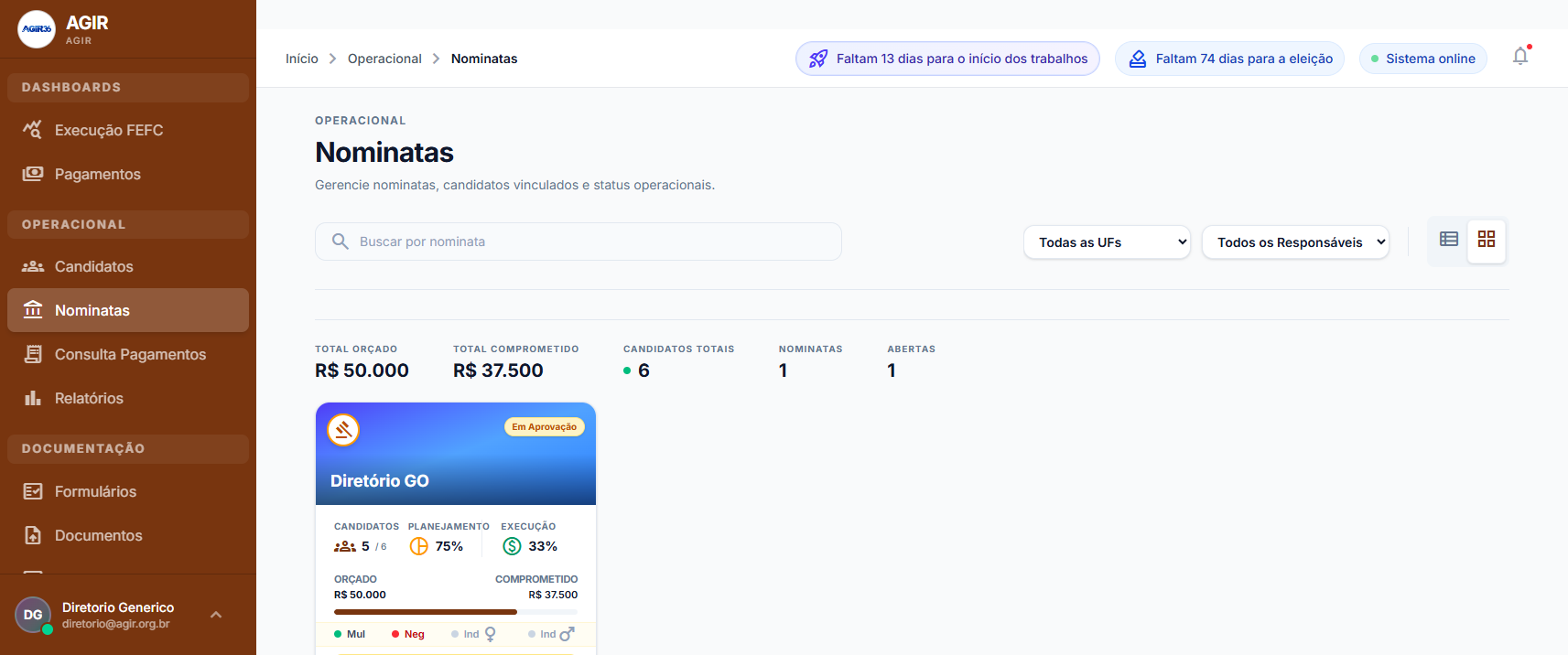This screenshot has width=1568, height=655.
Task: Open Consulta Pagamentos page
Action: [128, 354]
